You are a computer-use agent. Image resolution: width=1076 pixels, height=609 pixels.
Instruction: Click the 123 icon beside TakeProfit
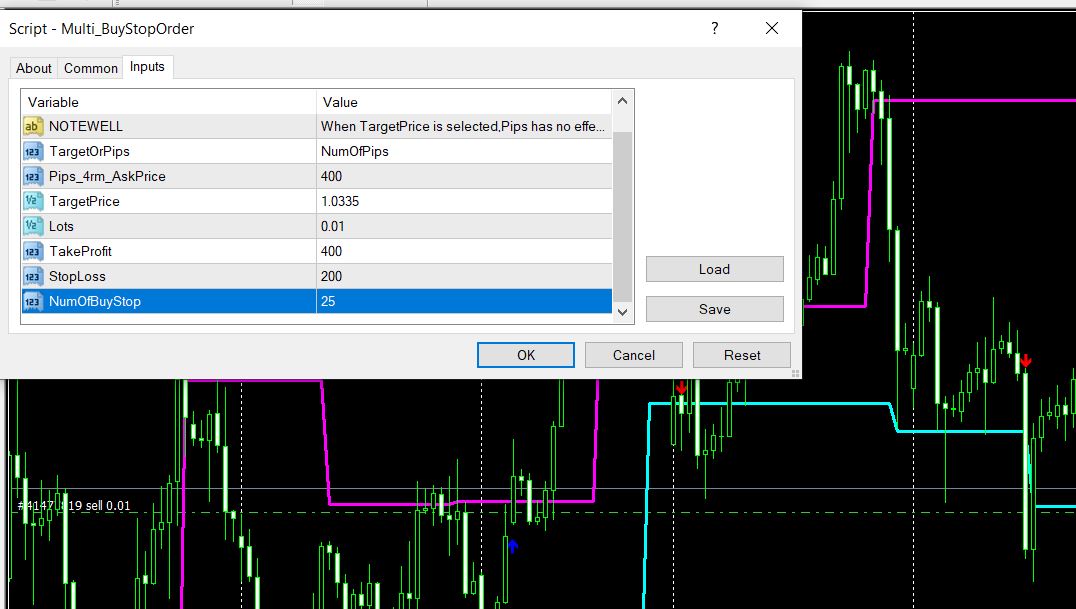point(34,251)
